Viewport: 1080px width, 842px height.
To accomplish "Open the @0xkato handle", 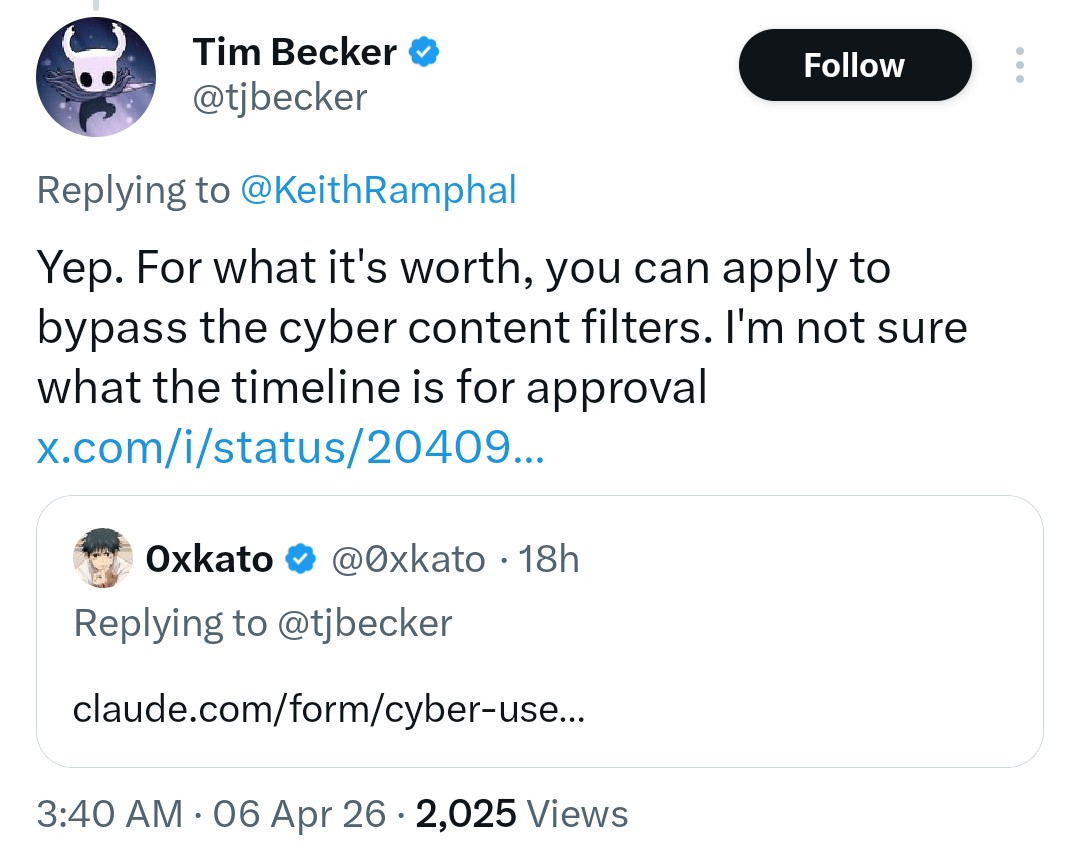I will 407,559.
